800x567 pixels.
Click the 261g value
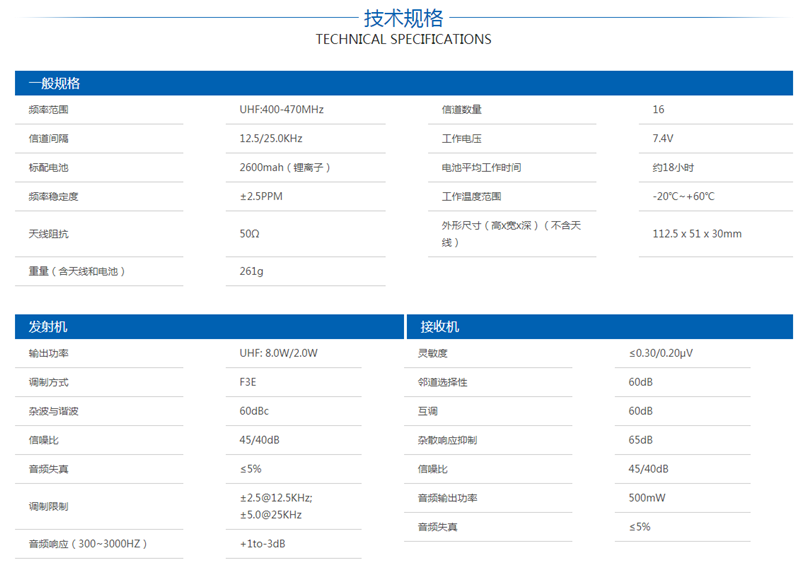[252, 272]
